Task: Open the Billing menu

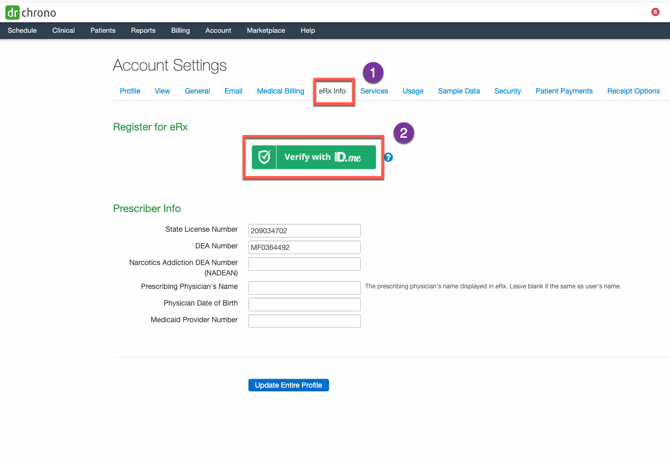Action: click(x=180, y=31)
